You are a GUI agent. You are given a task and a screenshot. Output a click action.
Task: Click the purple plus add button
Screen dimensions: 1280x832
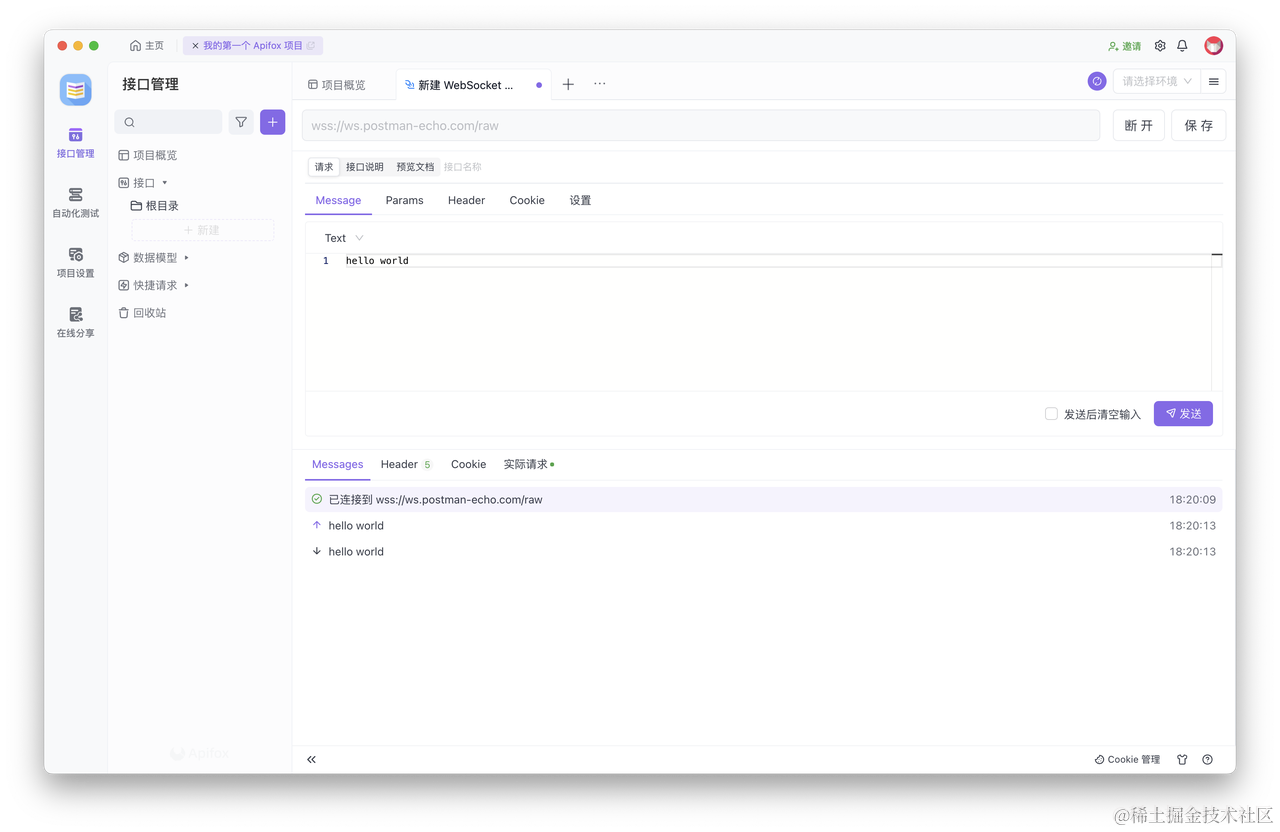(x=273, y=122)
